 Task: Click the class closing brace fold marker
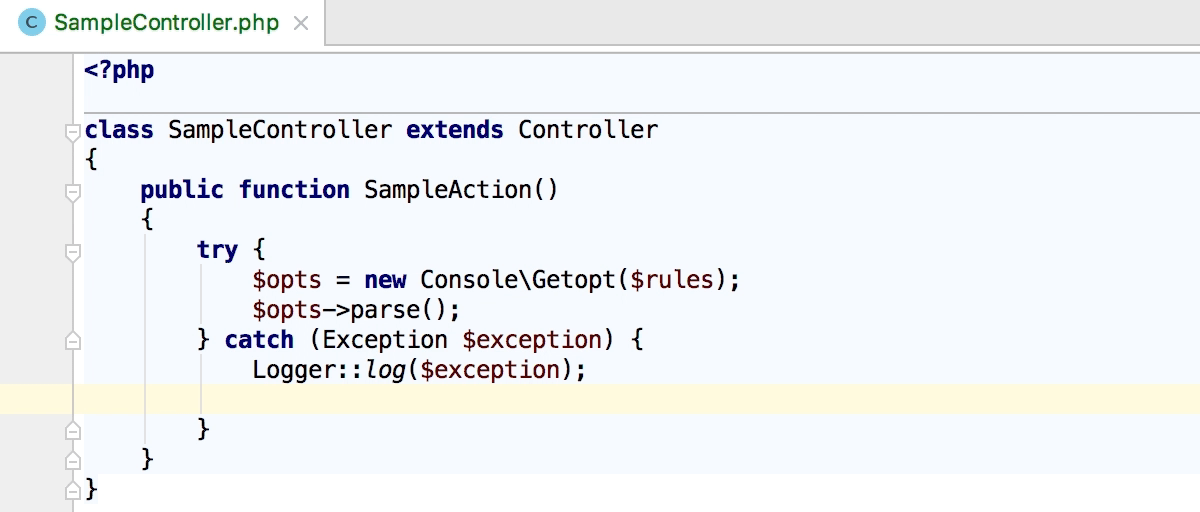coord(72,491)
